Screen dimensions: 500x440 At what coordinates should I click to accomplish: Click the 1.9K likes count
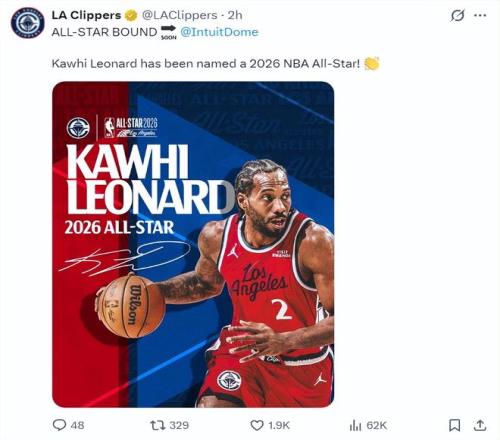click(x=279, y=425)
